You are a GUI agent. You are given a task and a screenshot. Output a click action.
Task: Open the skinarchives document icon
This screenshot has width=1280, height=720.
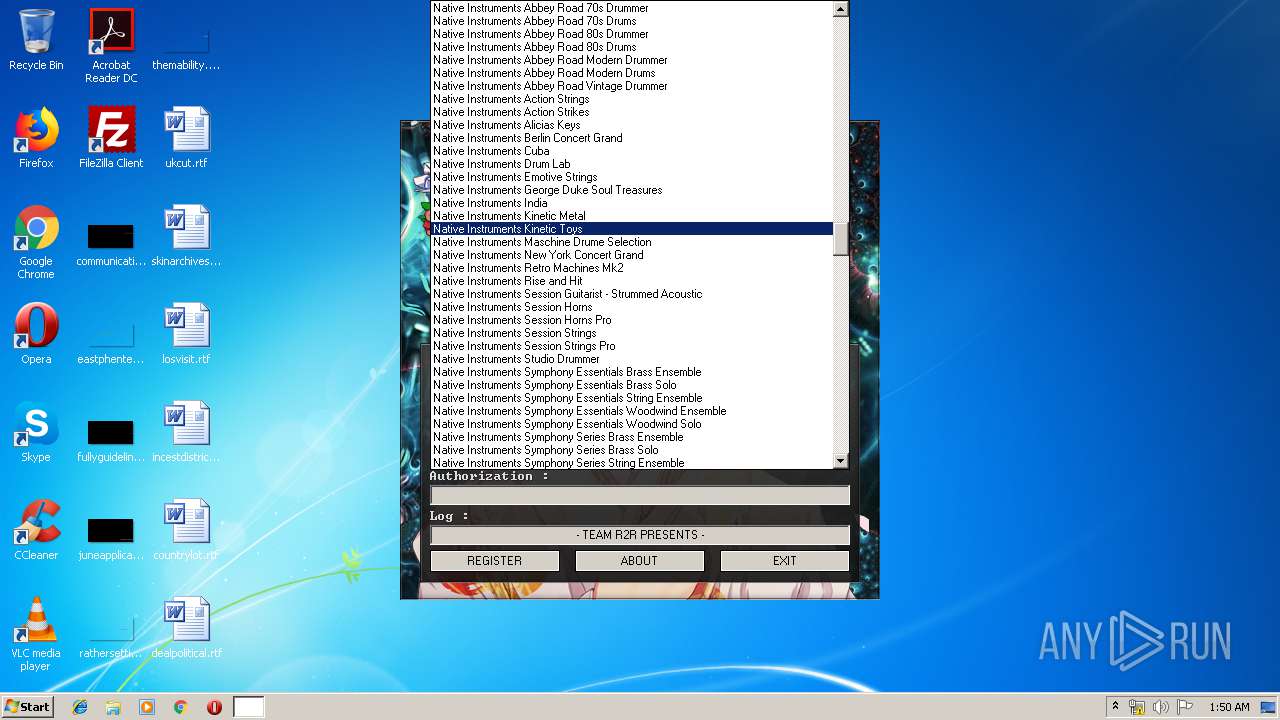tap(186, 236)
